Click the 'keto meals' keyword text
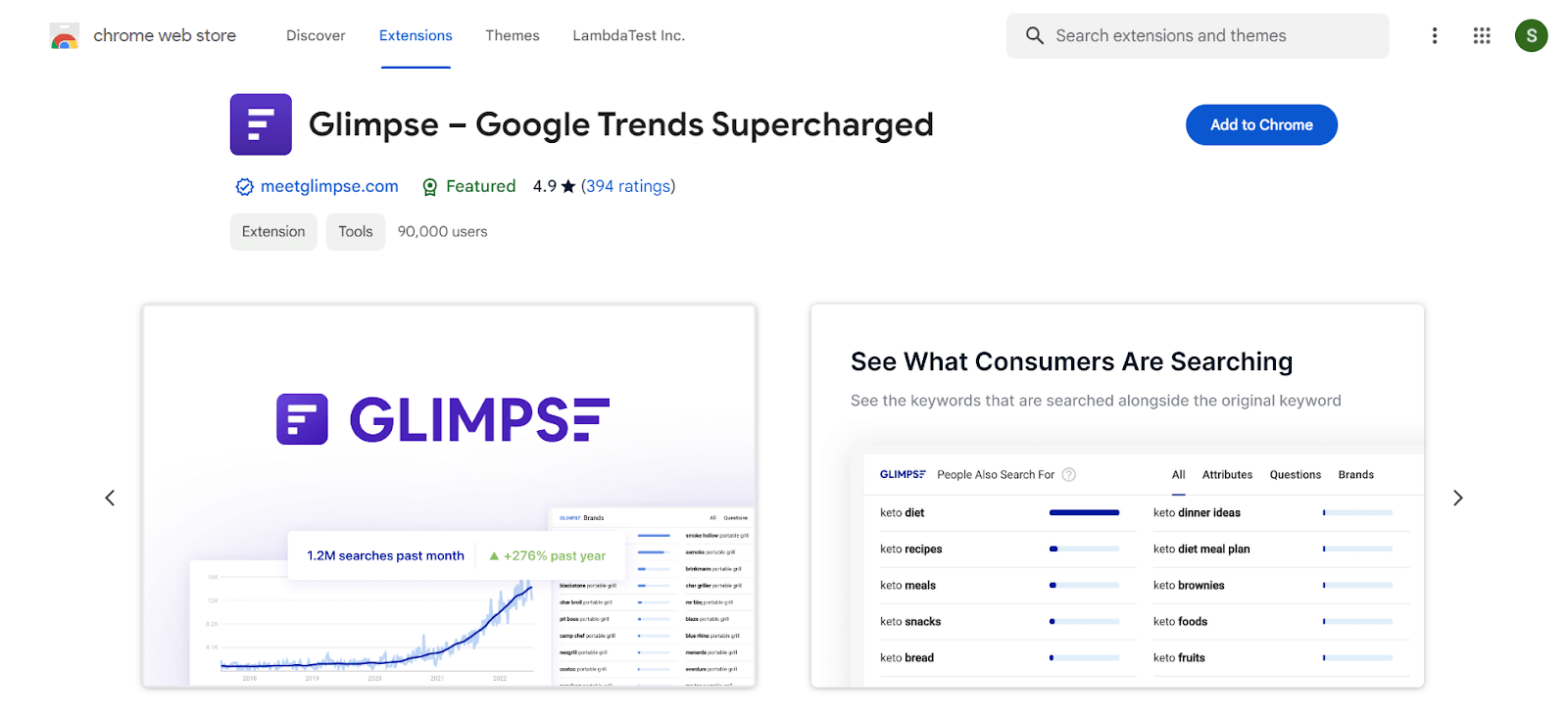The image size is (1568, 717). point(907,585)
